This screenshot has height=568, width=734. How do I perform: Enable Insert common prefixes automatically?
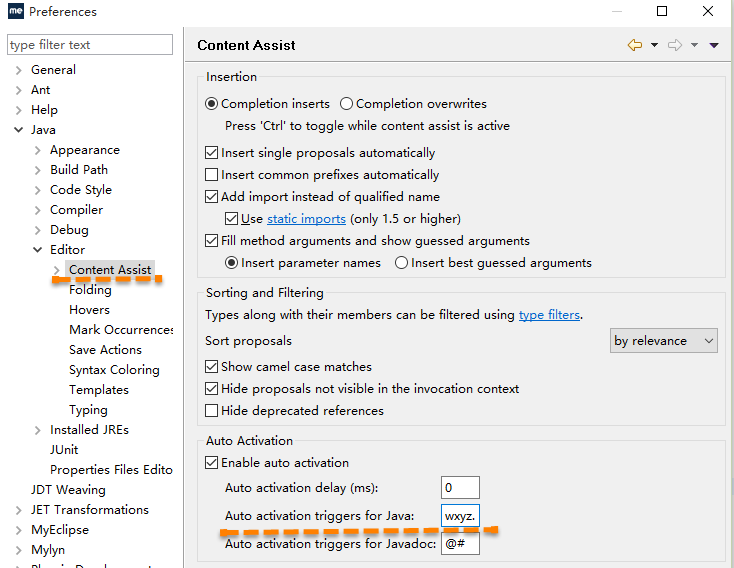pyautogui.click(x=212, y=175)
